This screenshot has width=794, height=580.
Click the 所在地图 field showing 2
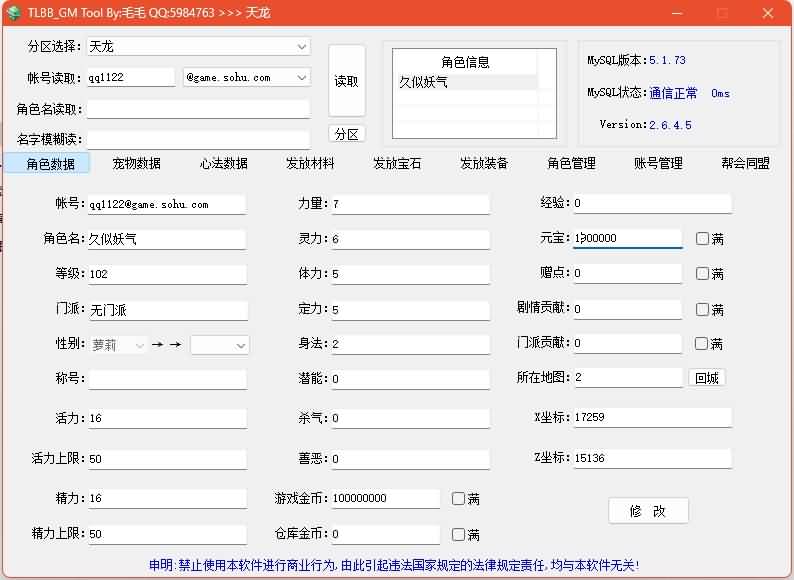pyautogui.click(x=628, y=377)
